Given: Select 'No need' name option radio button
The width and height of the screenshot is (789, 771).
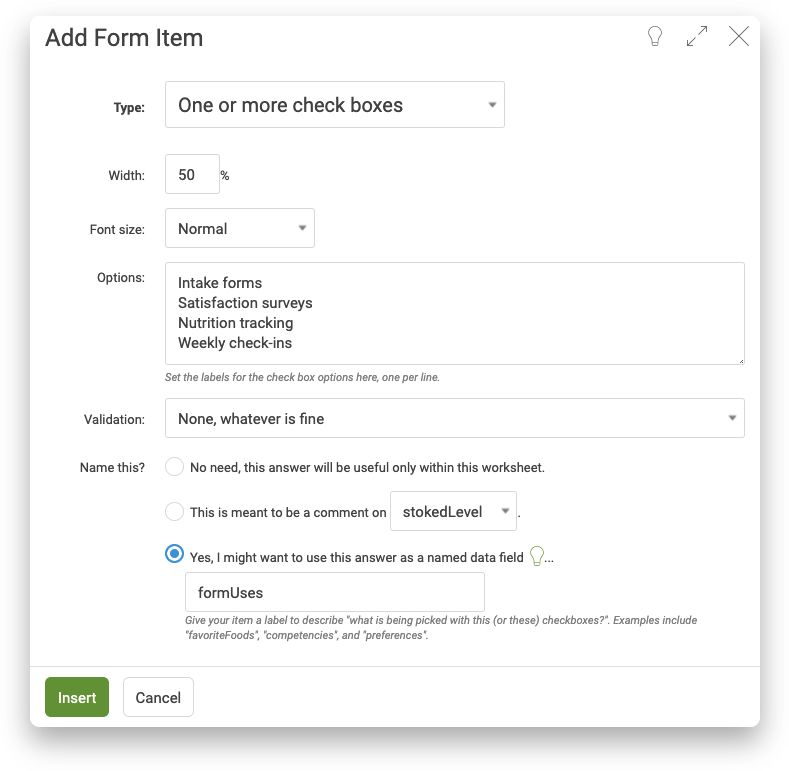Looking at the screenshot, I should [174, 467].
